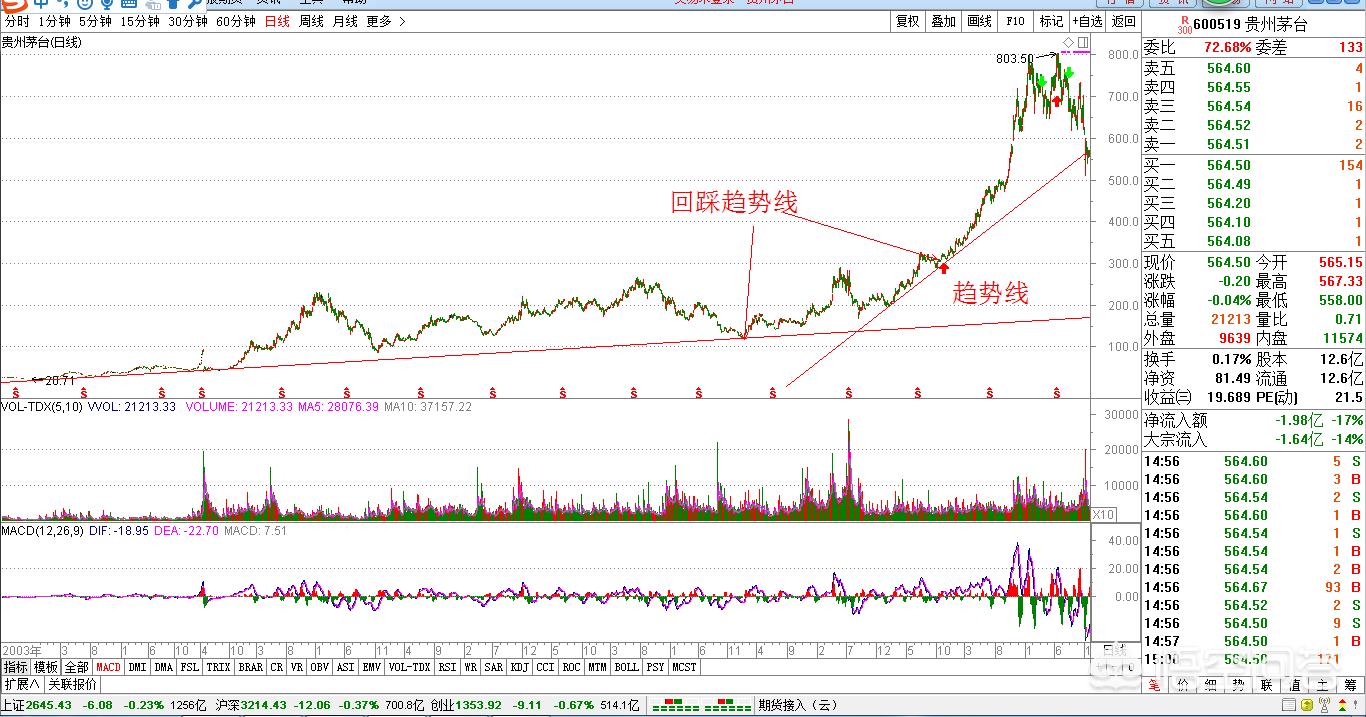Select the MTM indicator tab
1366x717 pixels.
click(x=598, y=667)
